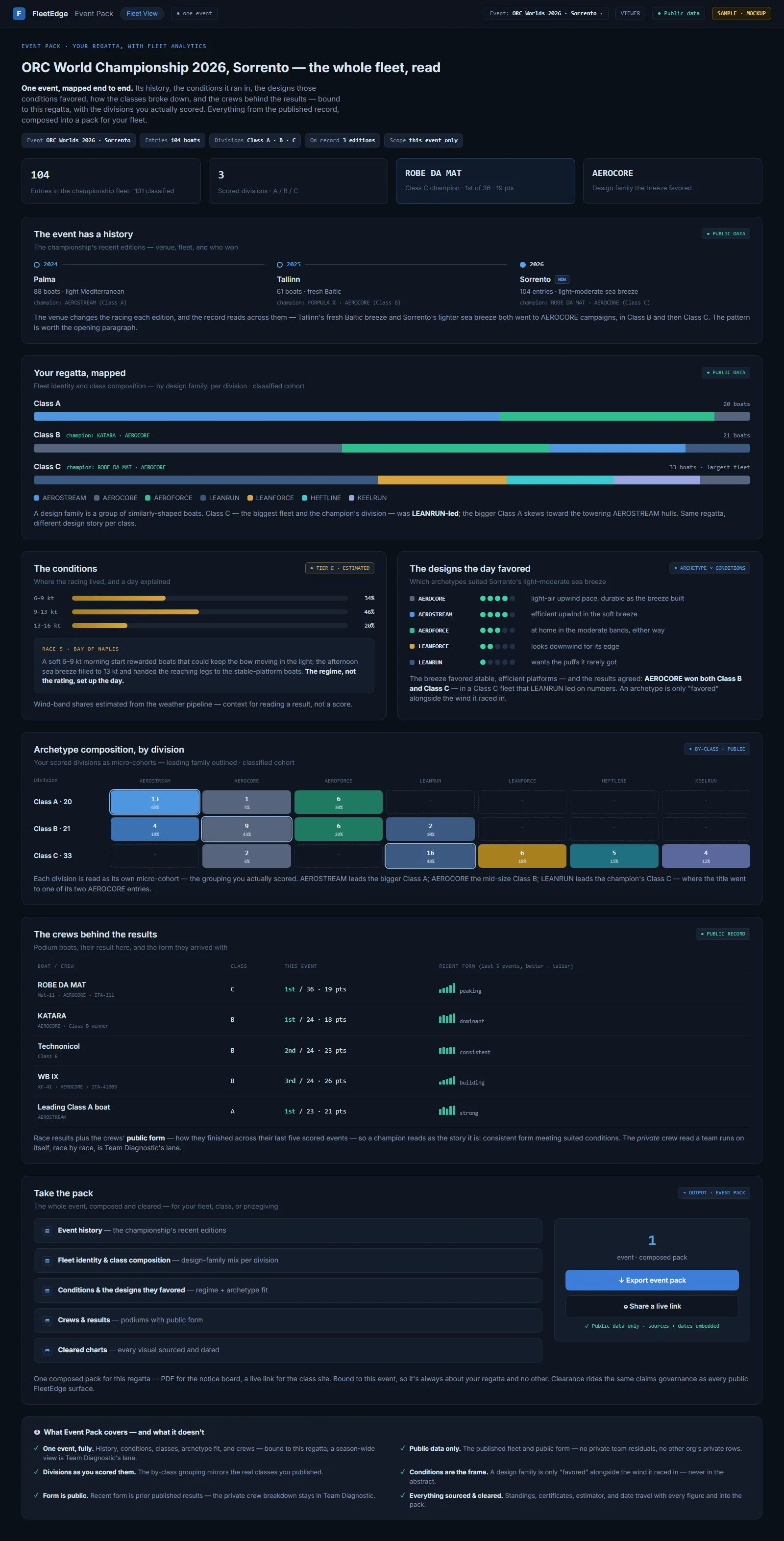Click the LEANRUN one-dot rating in designs favored
784x1541 pixels.
(497, 662)
